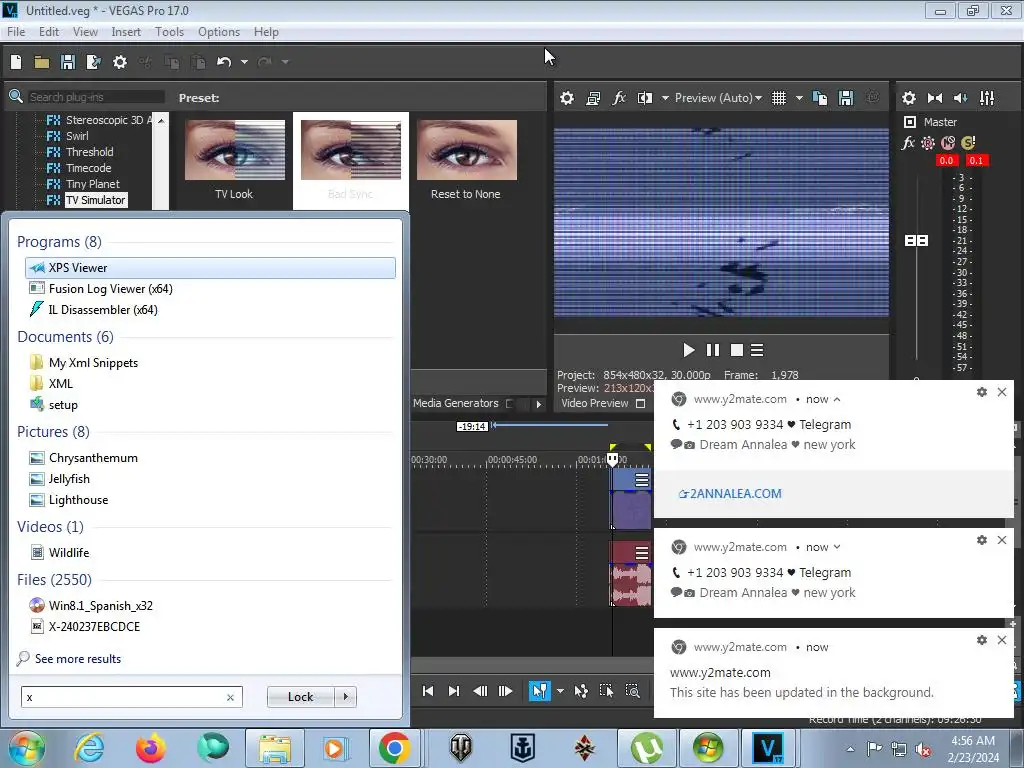
Task: Open Google Chrome from the taskbar
Action: (x=394, y=748)
